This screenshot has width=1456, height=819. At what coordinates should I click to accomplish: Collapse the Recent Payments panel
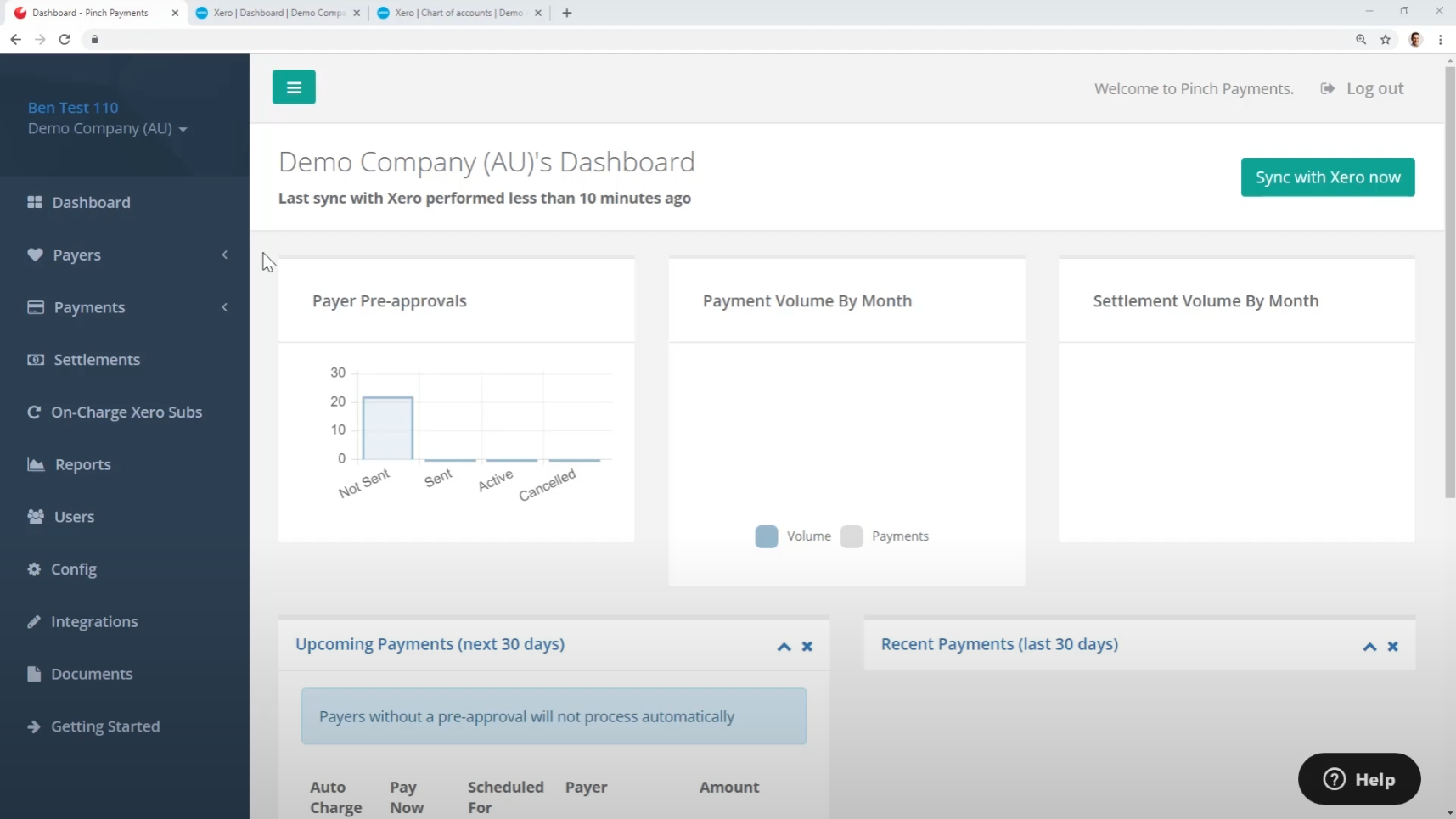(1369, 647)
